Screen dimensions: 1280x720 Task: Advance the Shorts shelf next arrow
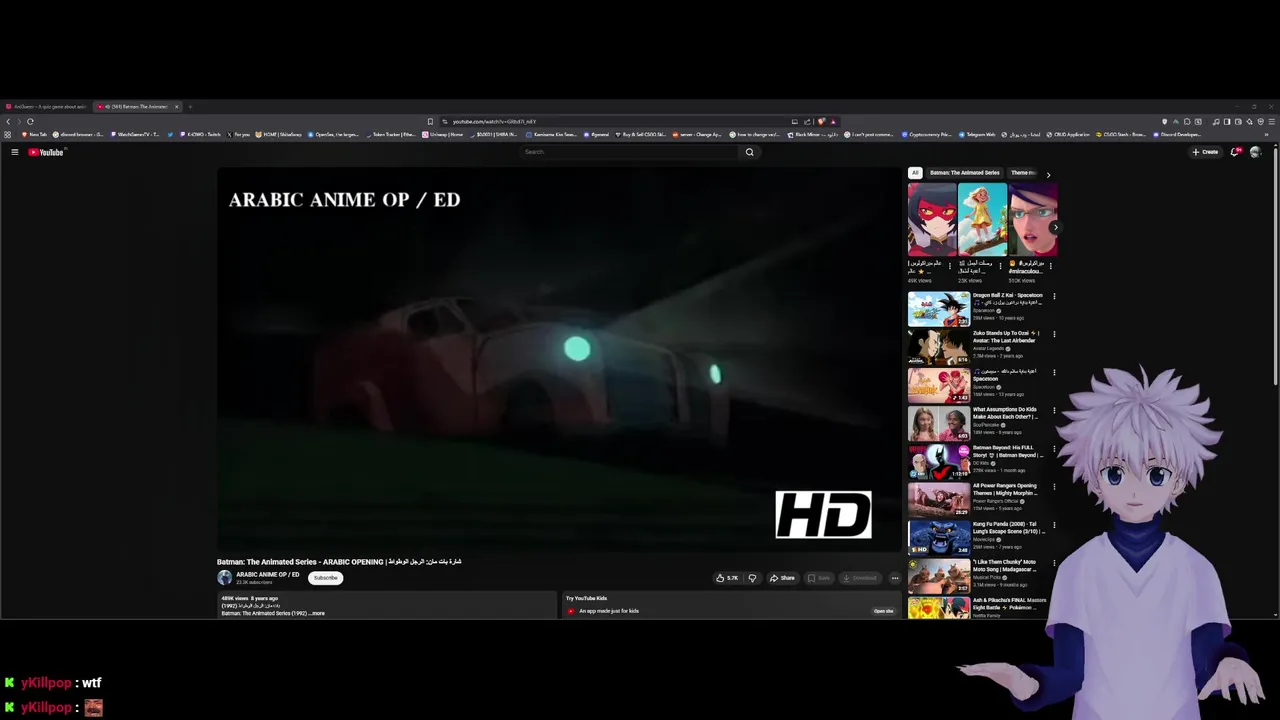point(1055,227)
